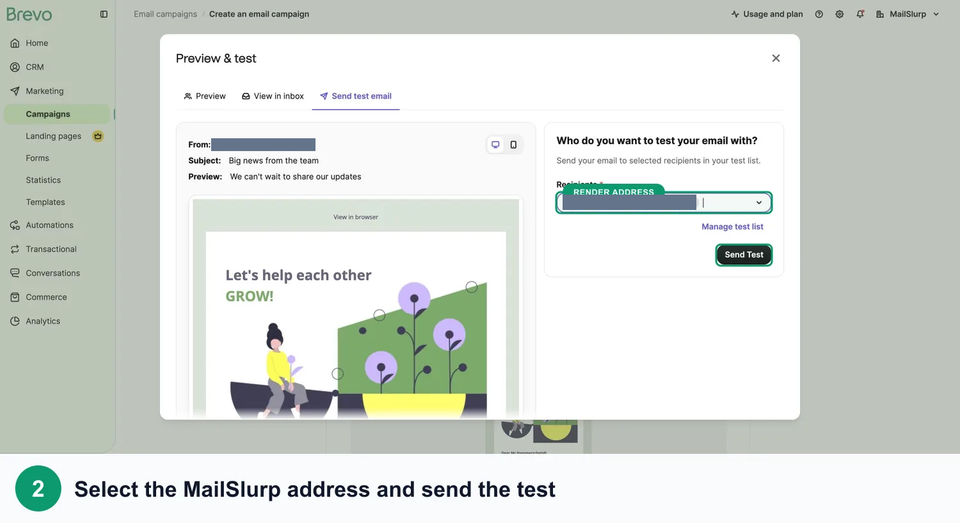Click the View in browser link
Image resolution: width=960 pixels, height=523 pixels.
(x=356, y=217)
